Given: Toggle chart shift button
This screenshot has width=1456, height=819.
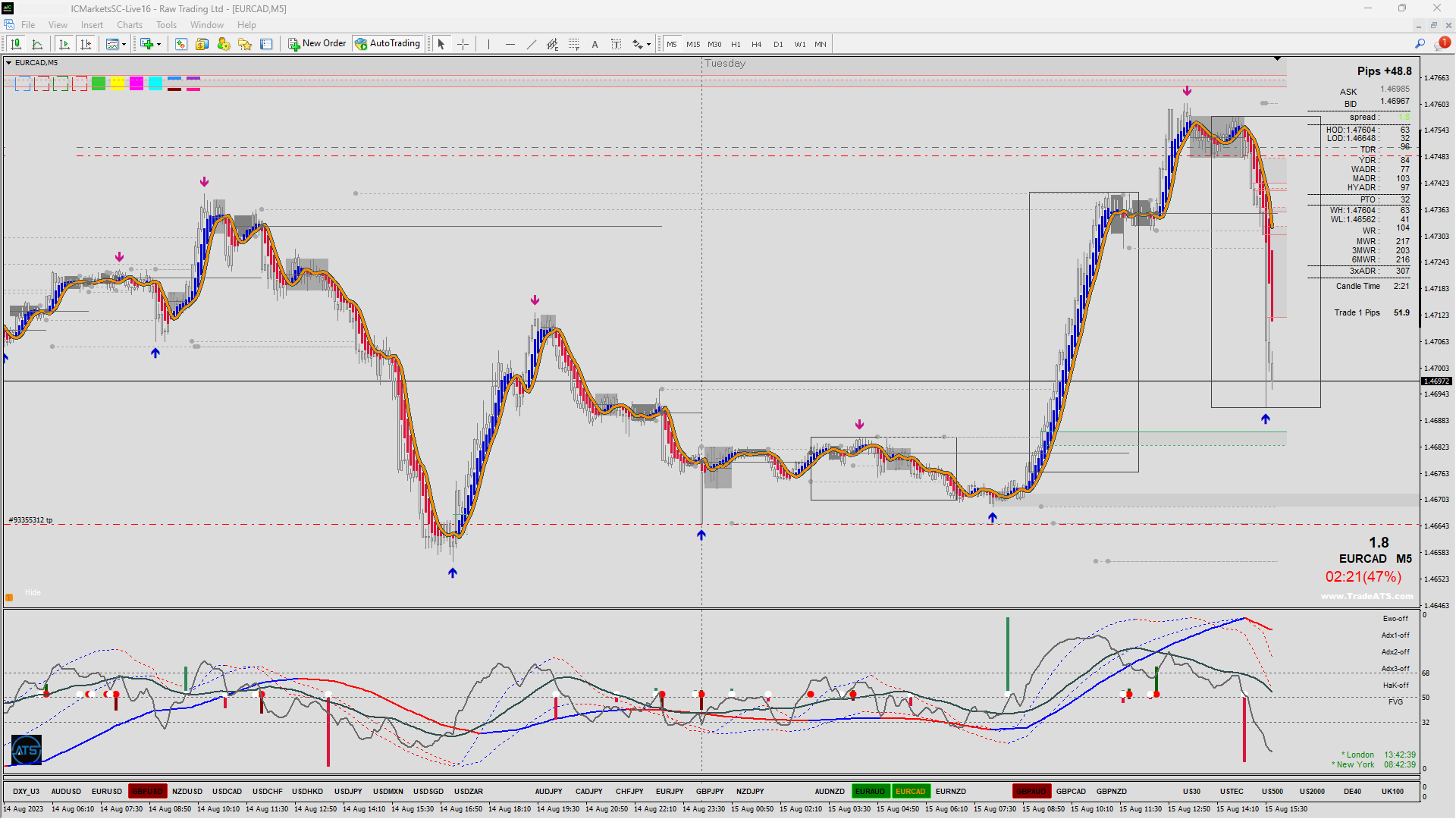Looking at the screenshot, I should (x=86, y=44).
